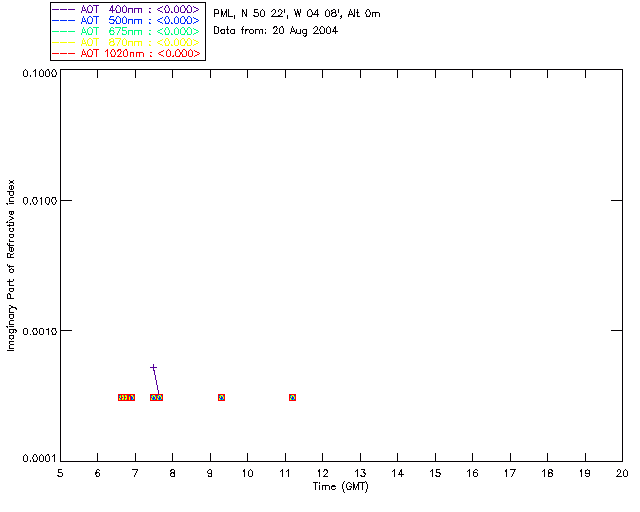Click the AOT 500nm legend entry

tap(126, 20)
